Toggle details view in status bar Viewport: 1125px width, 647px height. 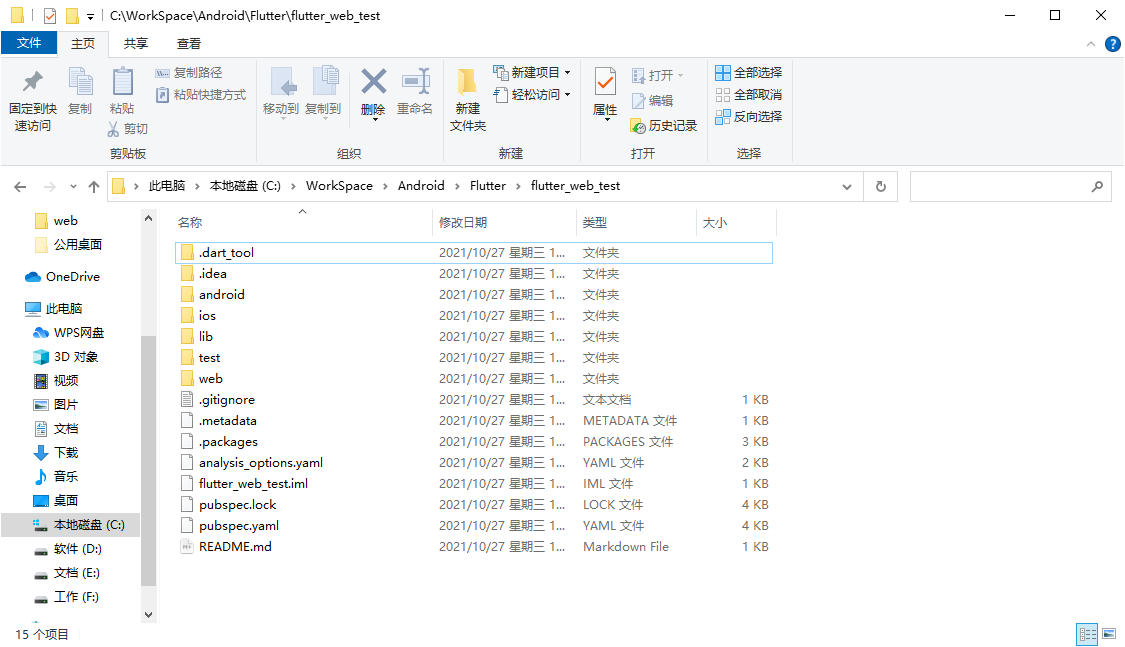(x=1087, y=634)
